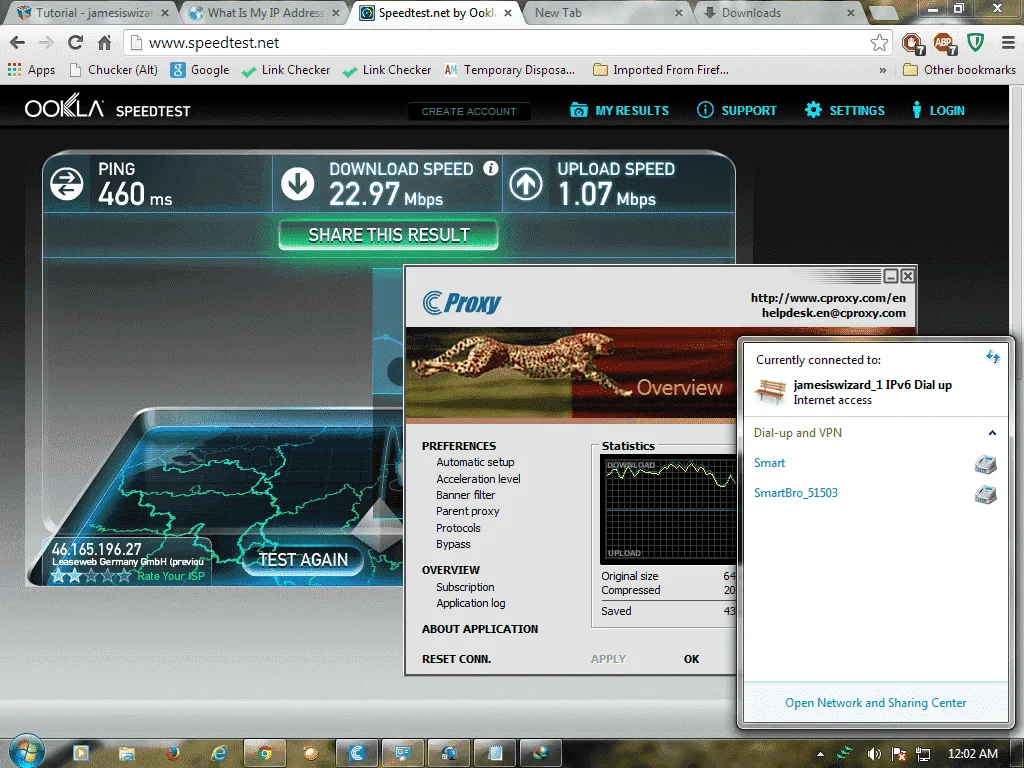Click dial icon next to SmartBro_51503
Viewport: 1024px width, 768px height.
[x=985, y=494]
